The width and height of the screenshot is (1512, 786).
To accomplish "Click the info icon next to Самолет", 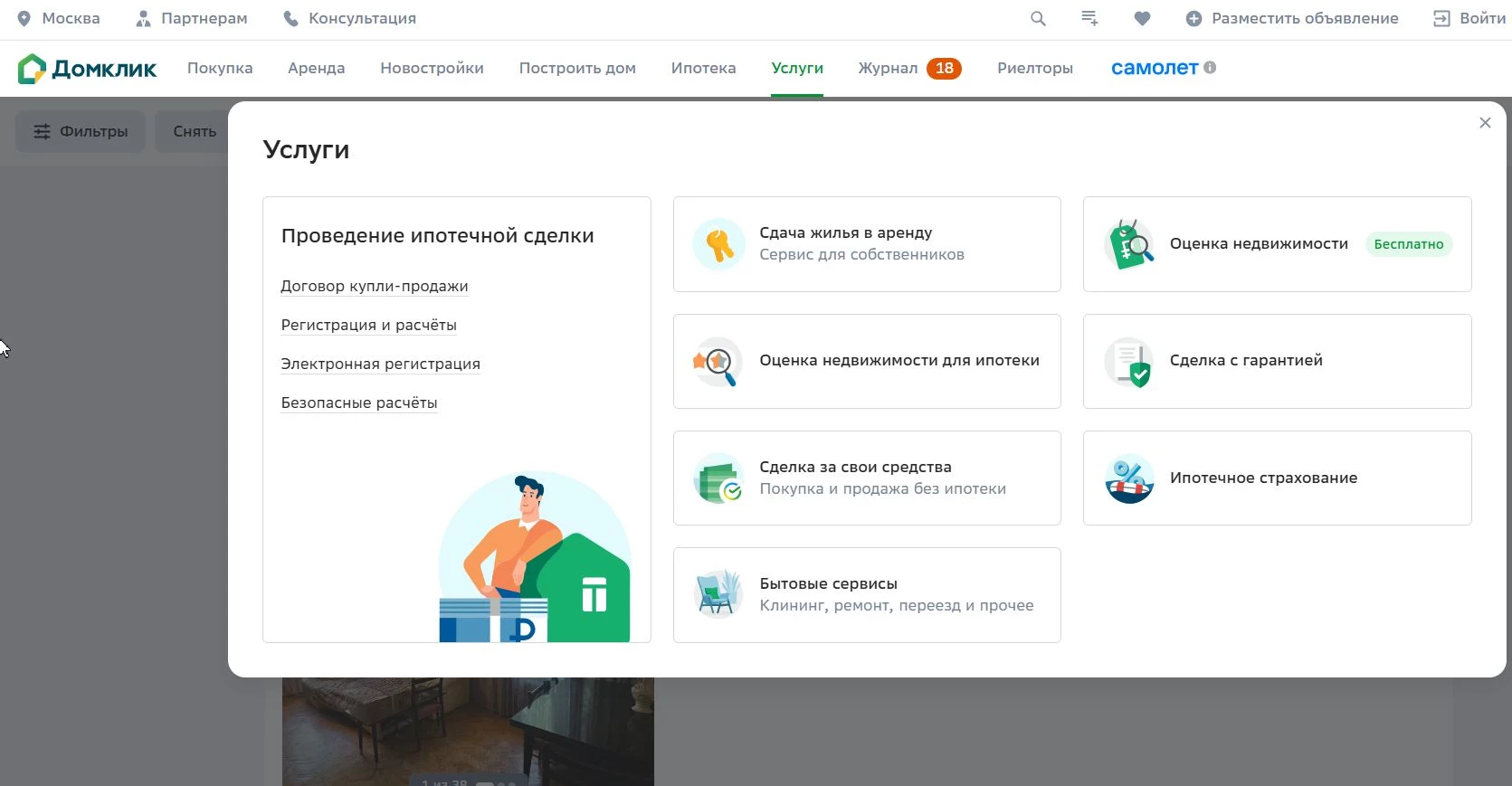I will 1211,68.
